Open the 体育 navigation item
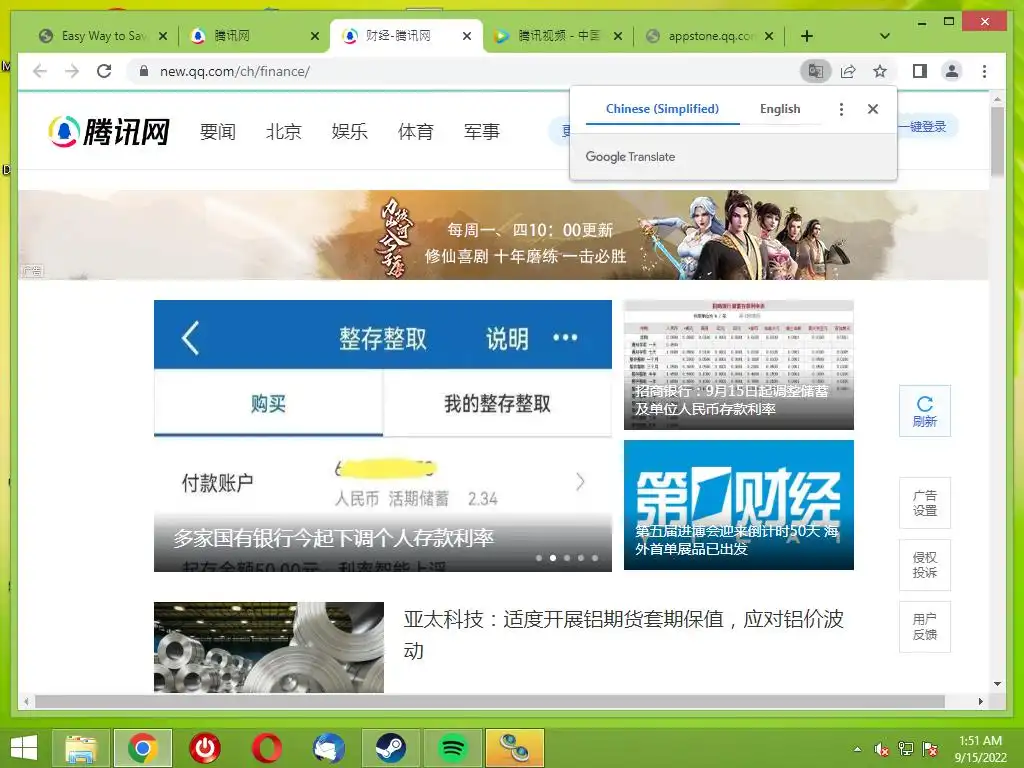Screen dimensions: 1024x768 (x=415, y=131)
